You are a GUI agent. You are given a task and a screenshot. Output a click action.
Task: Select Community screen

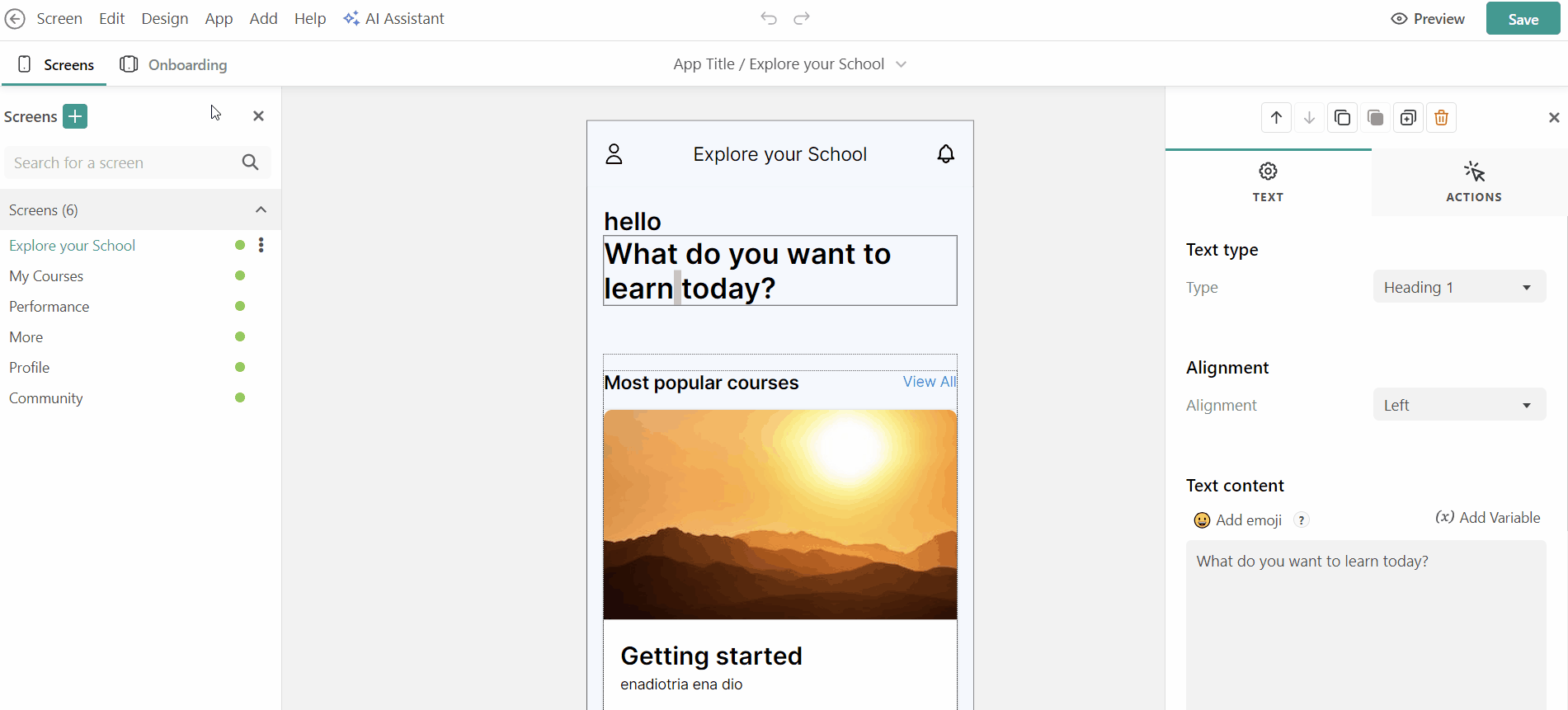tap(45, 398)
